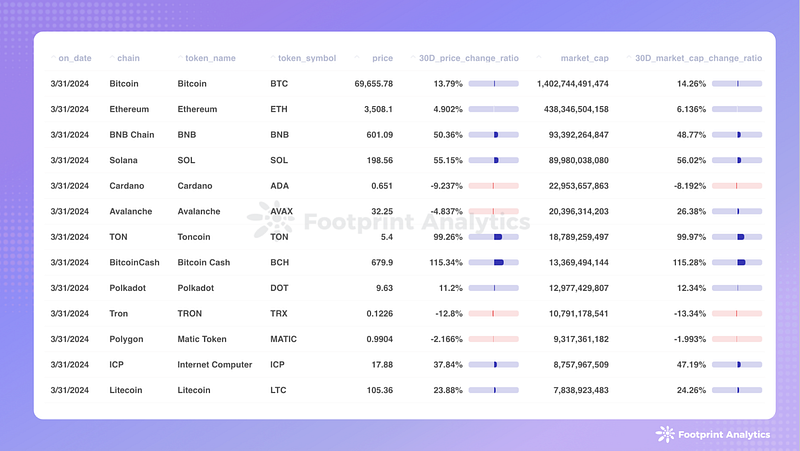Click the MATIC token symbol cell
Image resolution: width=800 pixels, height=451 pixels.
[x=284, y=339]
